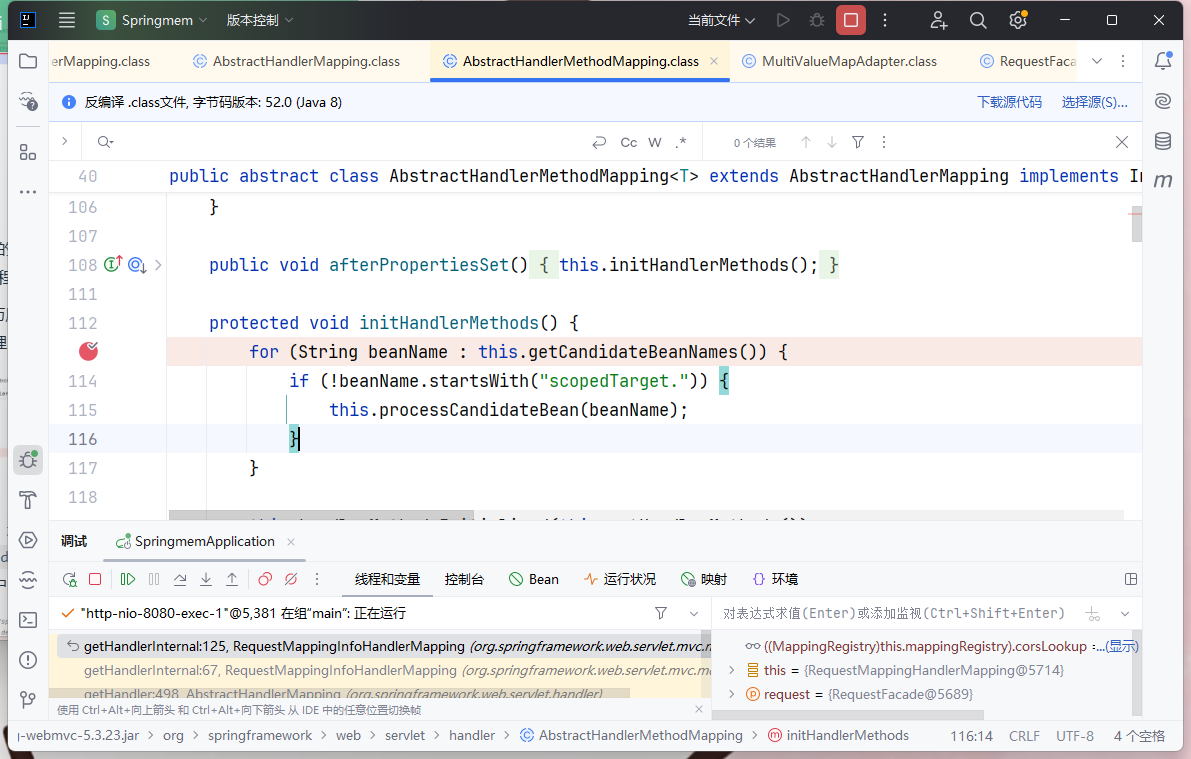The image size is (1191, 759).
Task: Switch to MultiValueMapAdapter.class tab
Action: pos(849,61)
